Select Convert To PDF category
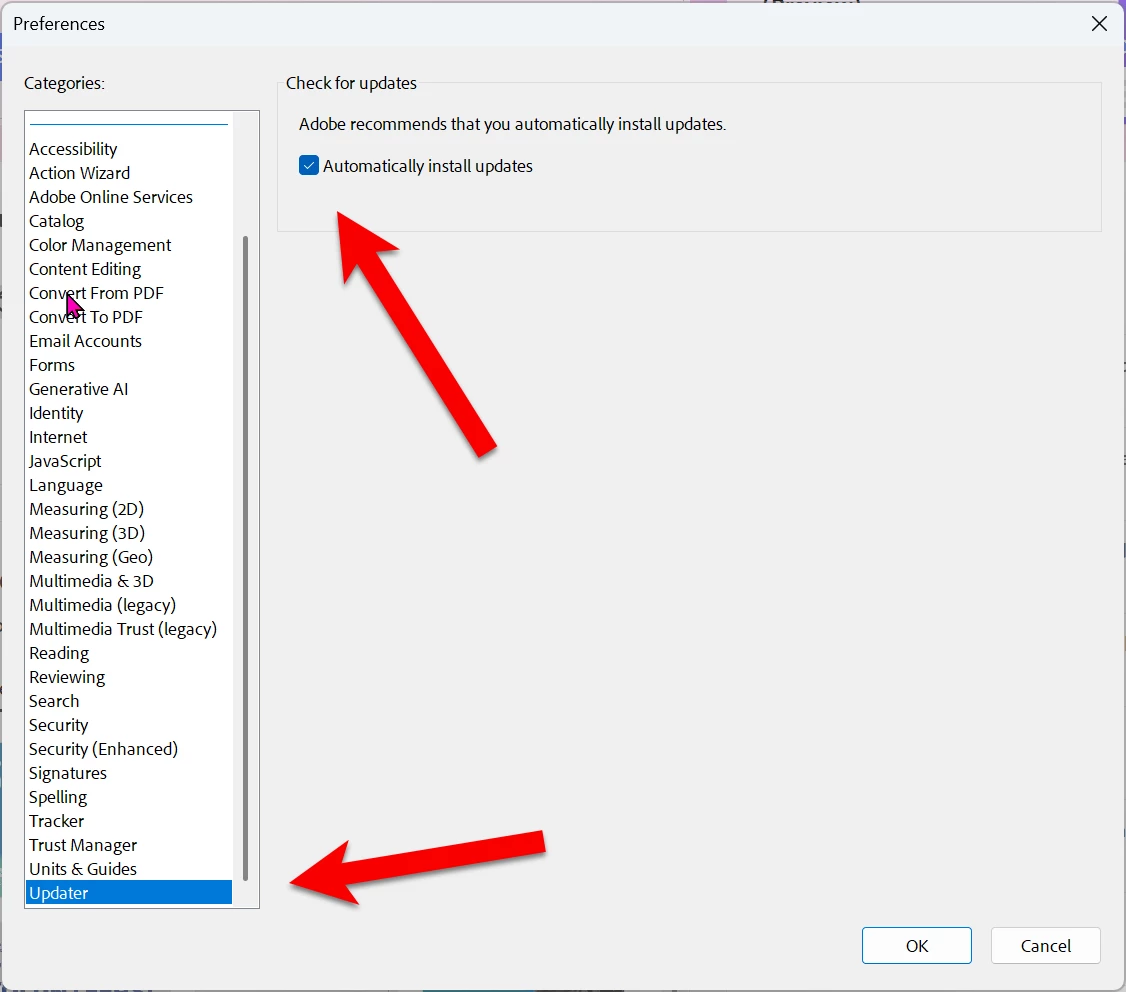The width and height of the screenshot is (1126, 992). tap(86, 317)
